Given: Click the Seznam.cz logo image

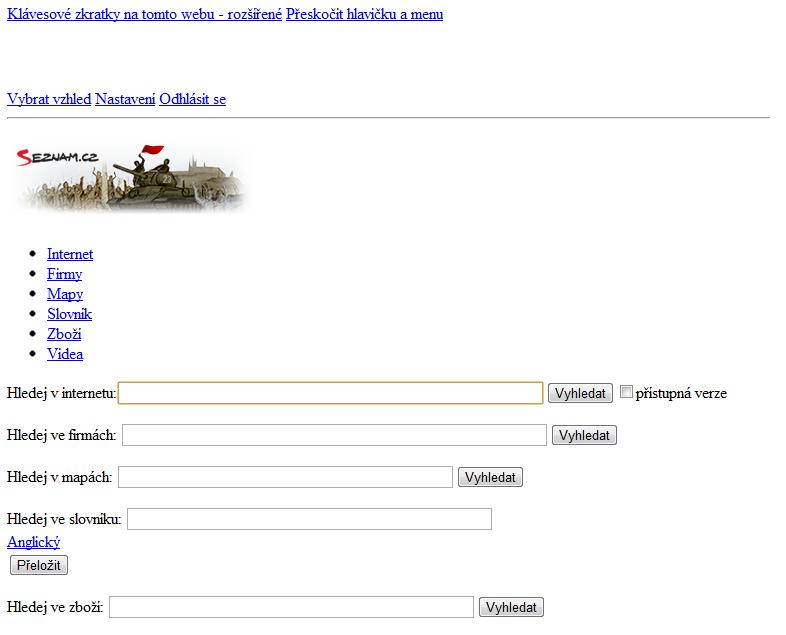Looking at the screenshot, I should tap(131, 177).
